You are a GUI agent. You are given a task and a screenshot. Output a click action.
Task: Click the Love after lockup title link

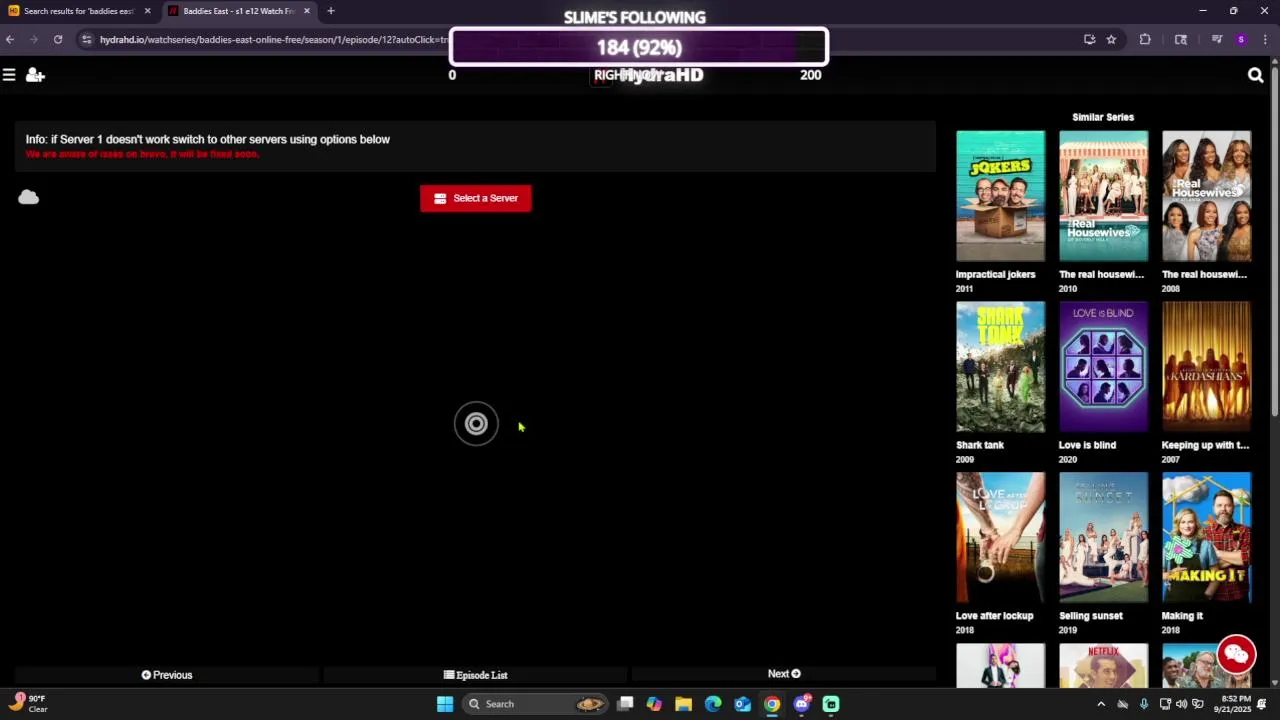click(994, 616)
